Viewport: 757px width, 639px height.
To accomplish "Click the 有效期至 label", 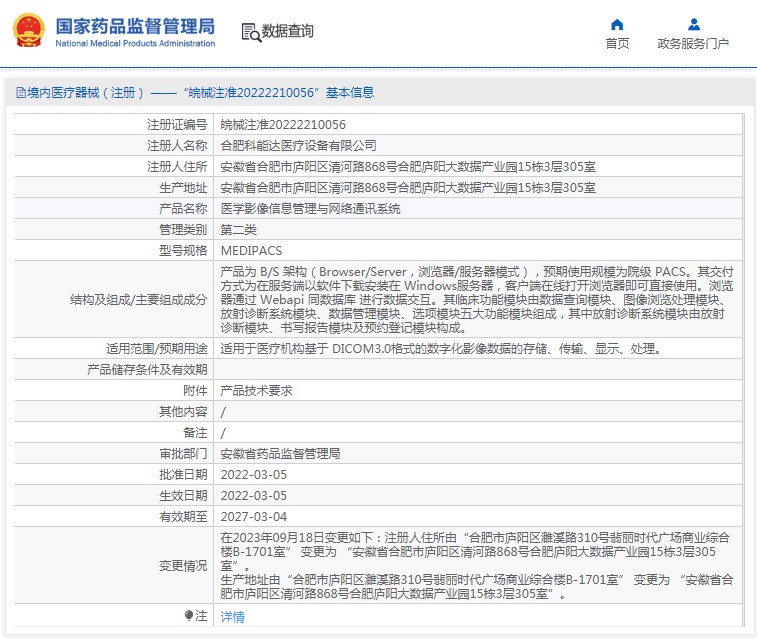I will point(183,516).
